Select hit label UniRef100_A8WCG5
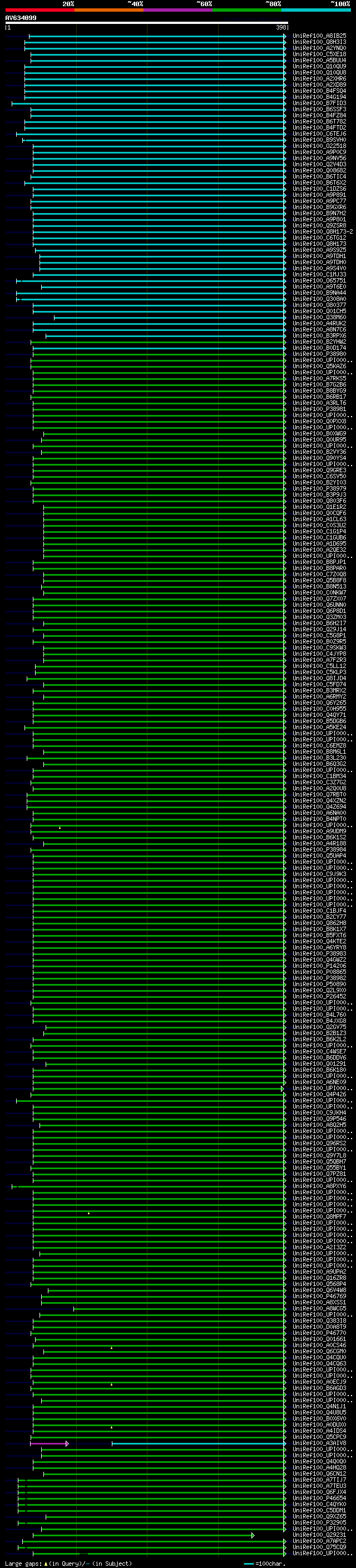This screenshot has width=356, height=1568. coord(319,1308)
